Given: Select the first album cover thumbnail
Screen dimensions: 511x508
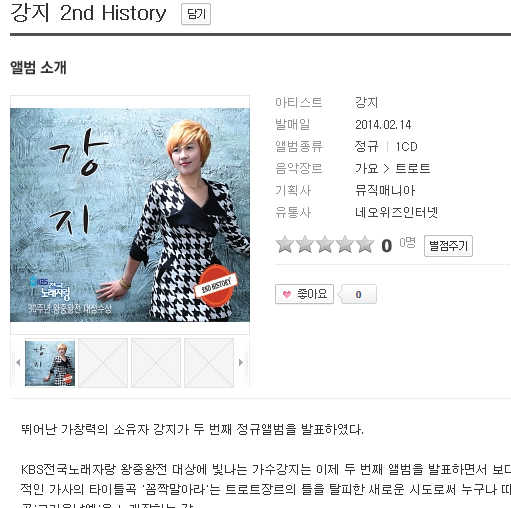Looking at the screenshot, I should (50, 363).
